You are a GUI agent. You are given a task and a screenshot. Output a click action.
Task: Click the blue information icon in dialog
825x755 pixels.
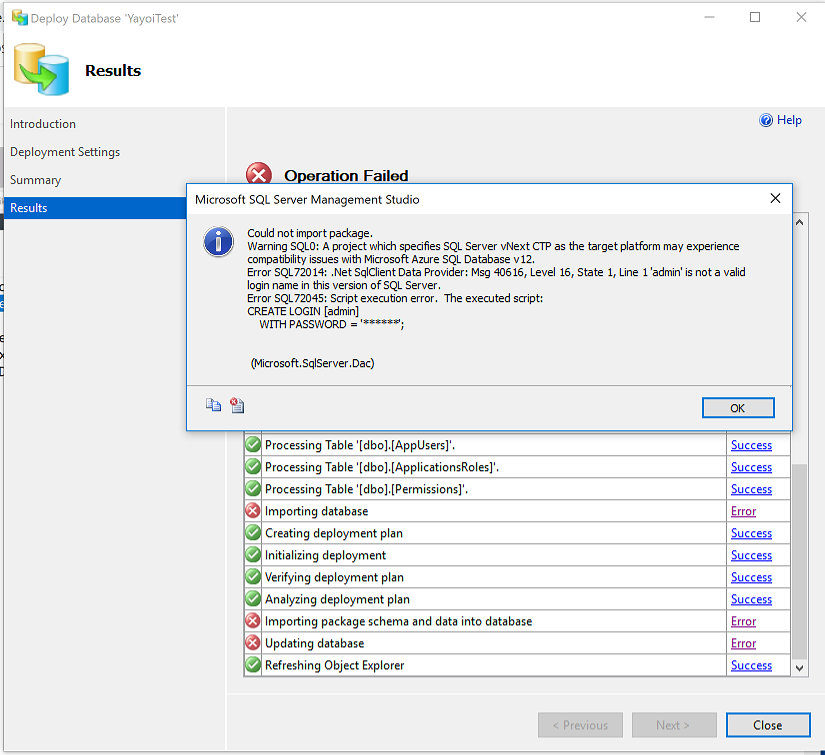218,241
